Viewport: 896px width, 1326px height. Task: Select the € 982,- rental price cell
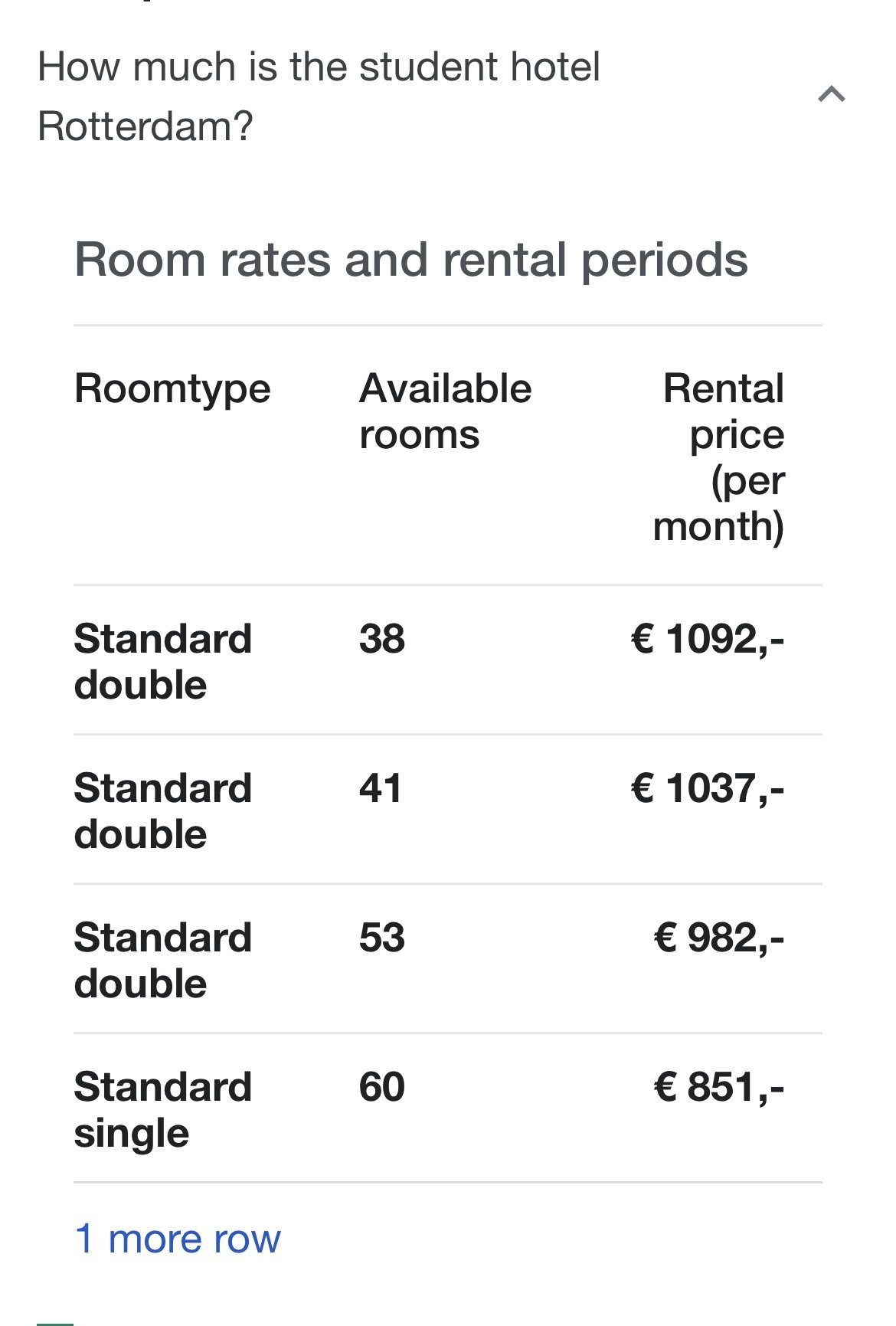pos(718,937)
